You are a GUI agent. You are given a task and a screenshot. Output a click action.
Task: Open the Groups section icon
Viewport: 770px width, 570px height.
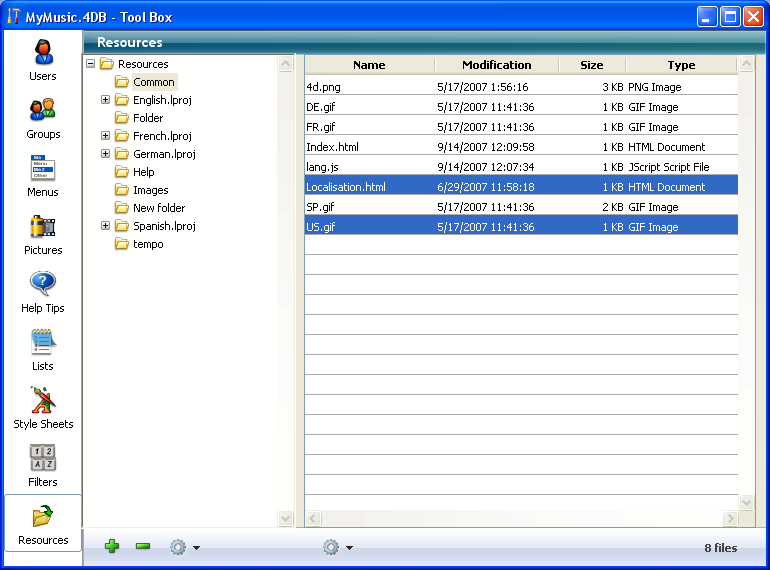tap(43, 110)
